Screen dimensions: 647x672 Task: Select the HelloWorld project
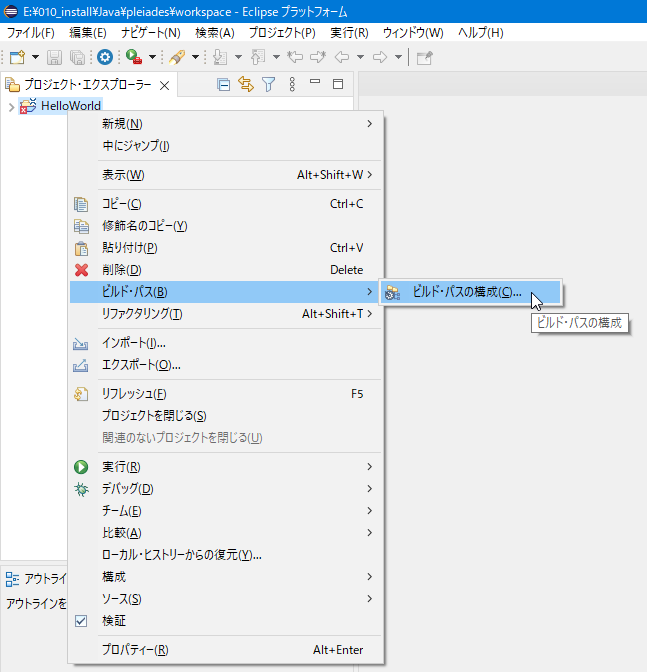tap(71, 106)
